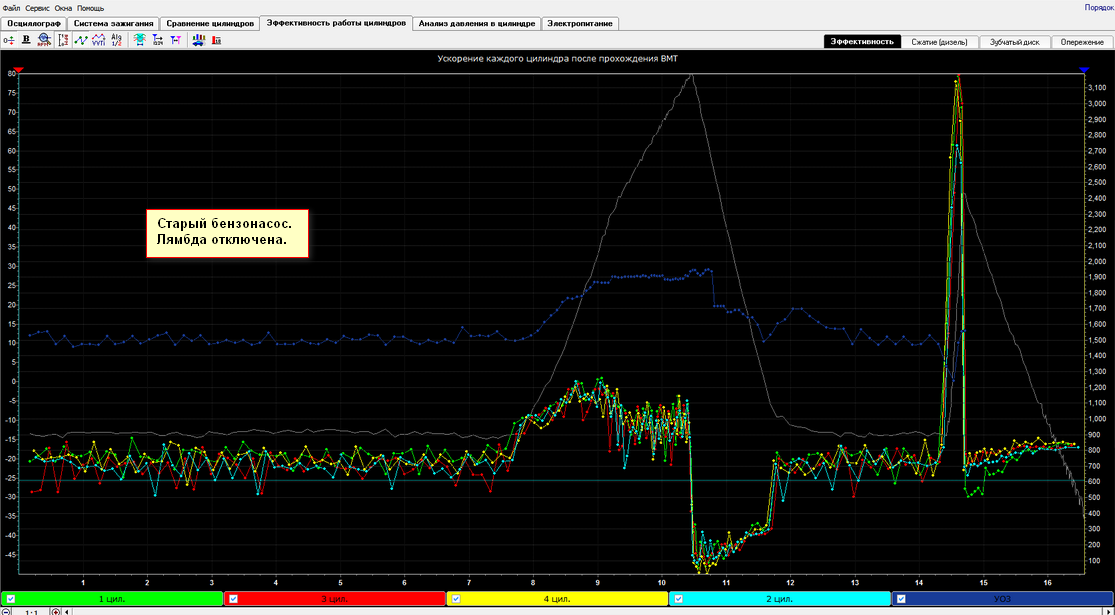The image size is (1115, 615).
Task: Click the red triangle marker at the chart's top left
Action: 19,70
